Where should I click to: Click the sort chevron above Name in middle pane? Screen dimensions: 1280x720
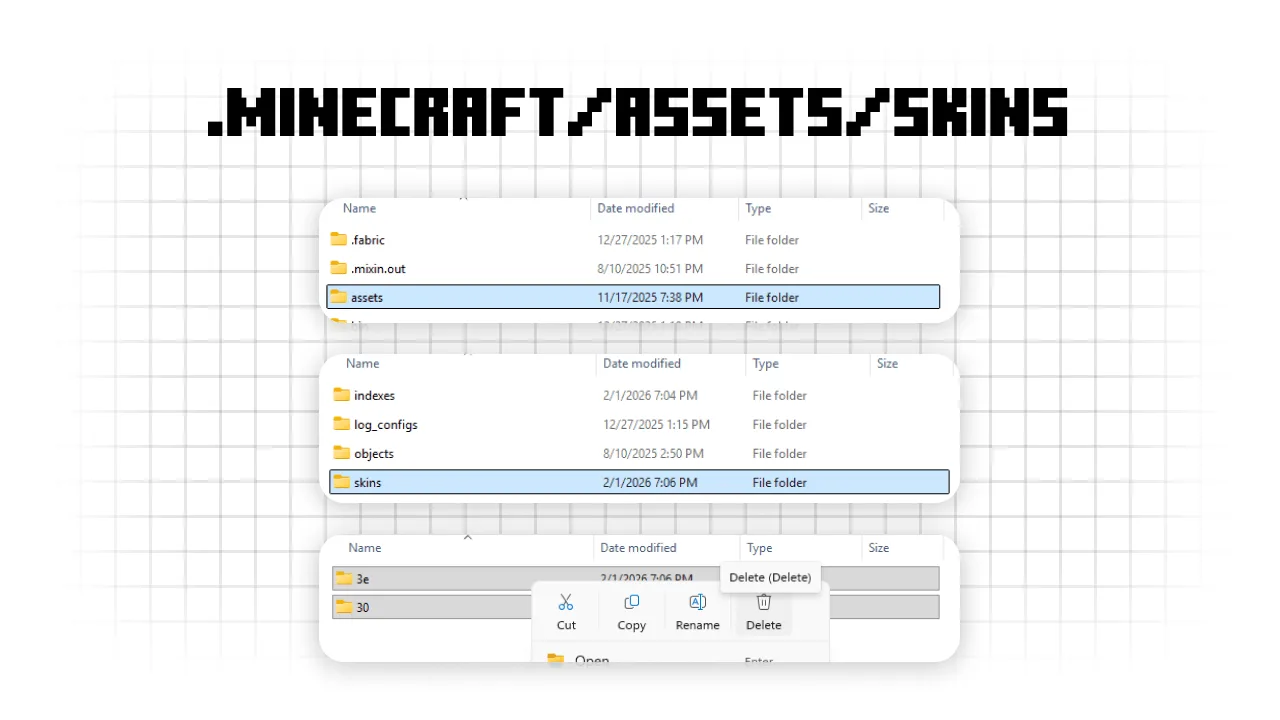coord(467,356)
